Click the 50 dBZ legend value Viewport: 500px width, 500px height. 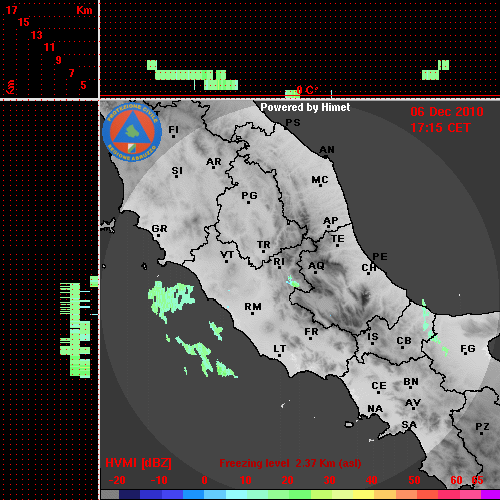[x=414, y=480]
